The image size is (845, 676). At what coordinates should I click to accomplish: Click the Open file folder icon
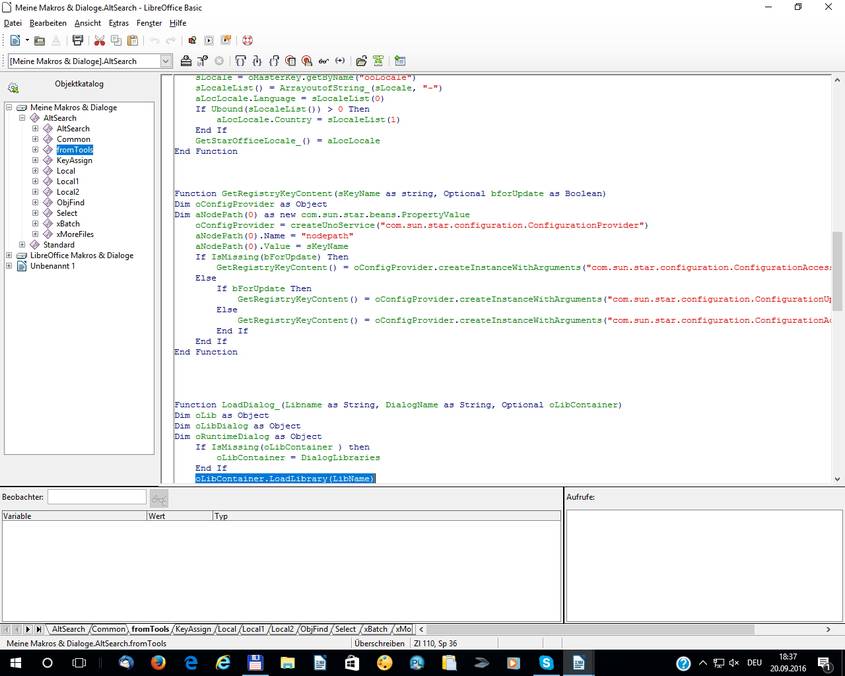point(39,40)
